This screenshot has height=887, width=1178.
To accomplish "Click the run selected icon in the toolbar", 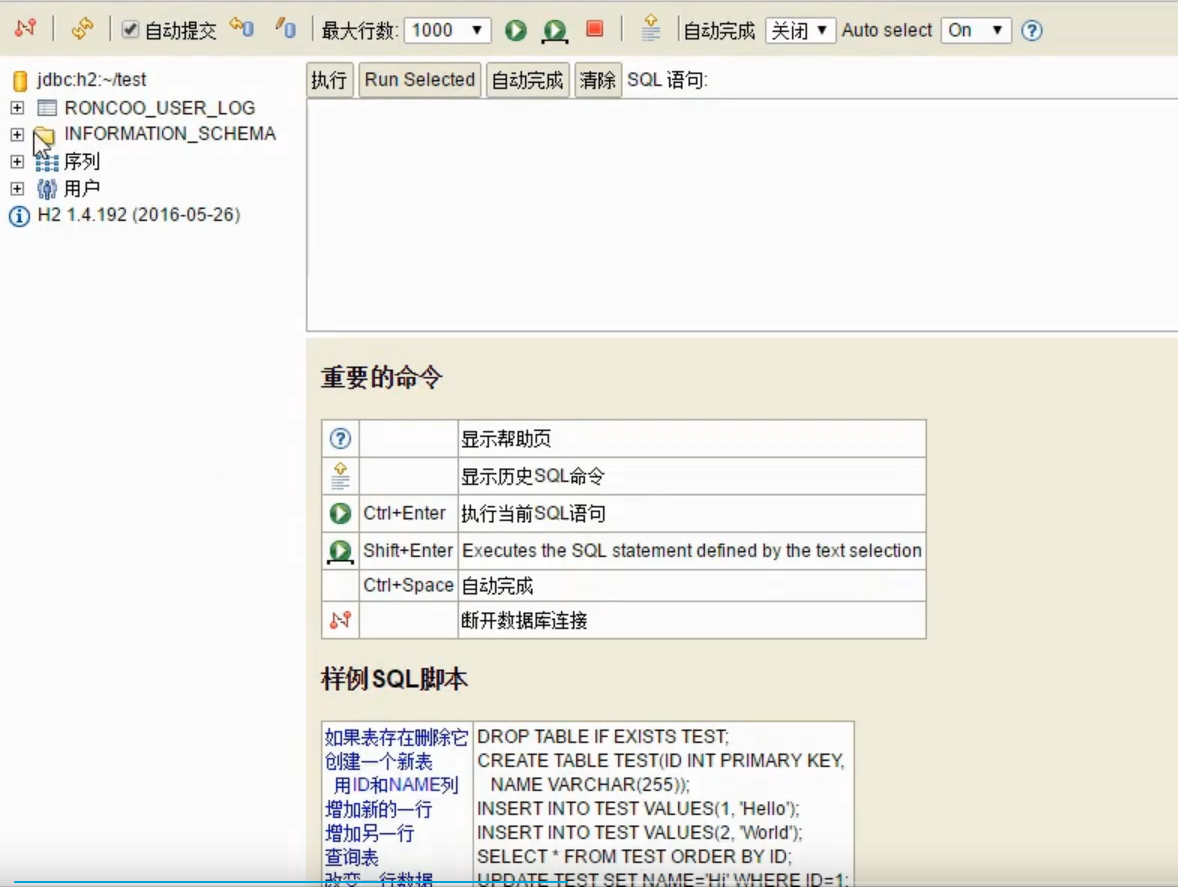I will pyautogui.click(x=555, y=31).
